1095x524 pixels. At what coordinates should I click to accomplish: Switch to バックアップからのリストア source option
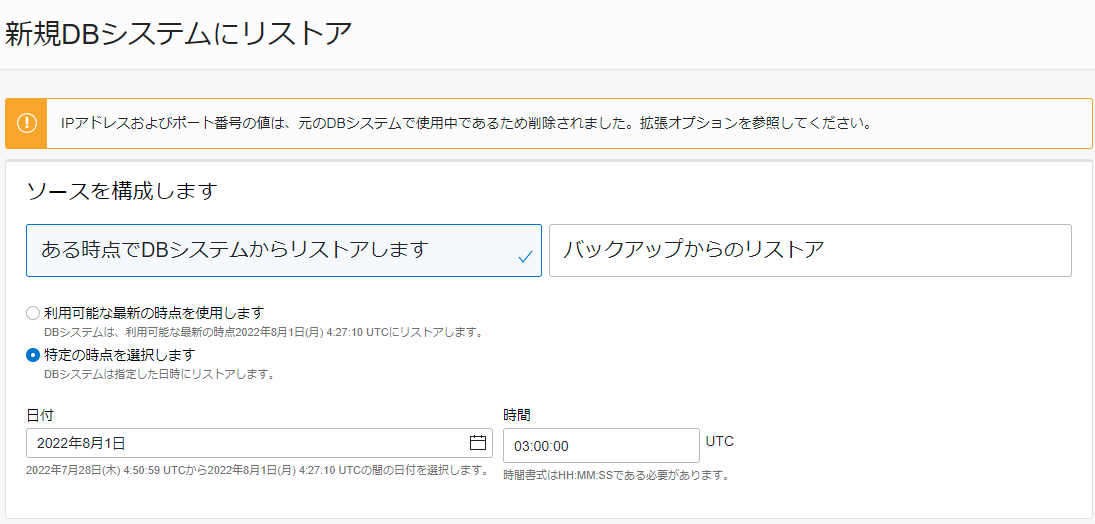tap(810, 250)
